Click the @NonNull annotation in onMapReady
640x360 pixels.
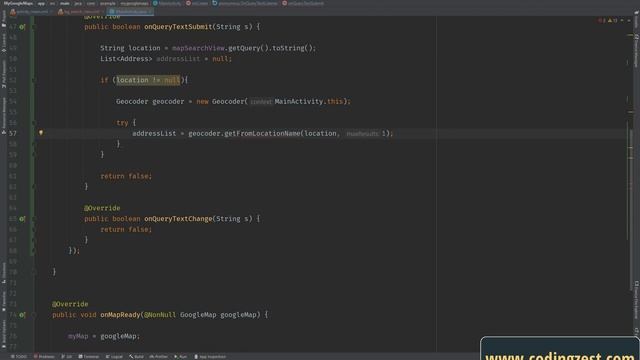click(x=160, y=315)
